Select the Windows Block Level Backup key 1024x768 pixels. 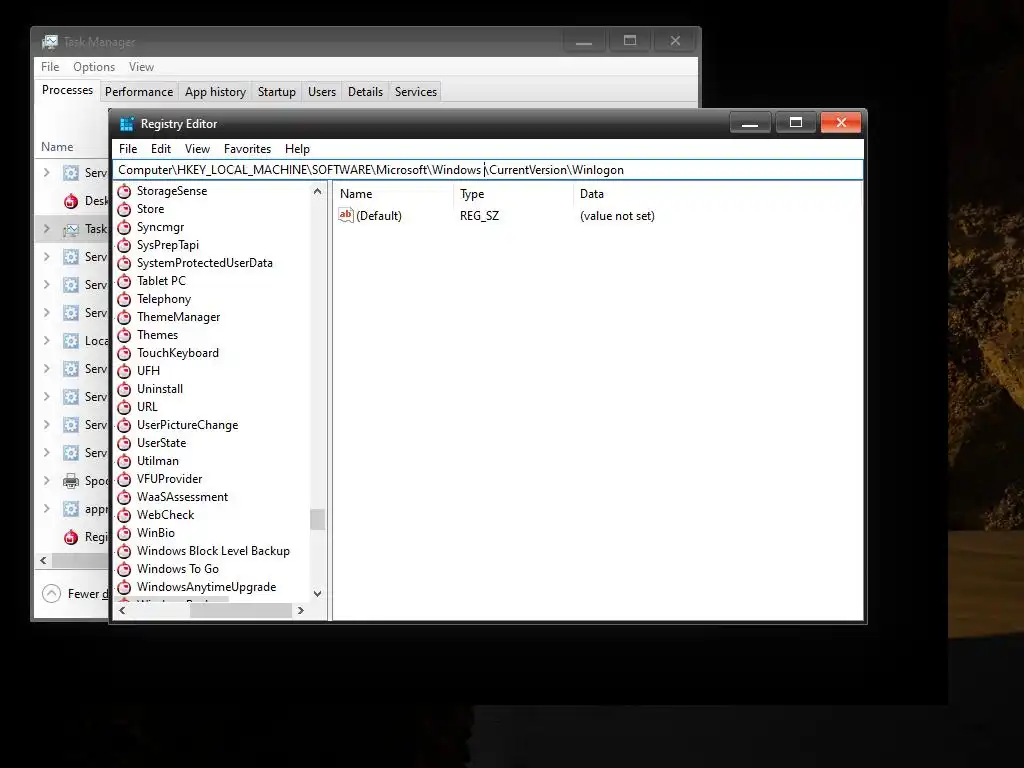pos(213,551)
